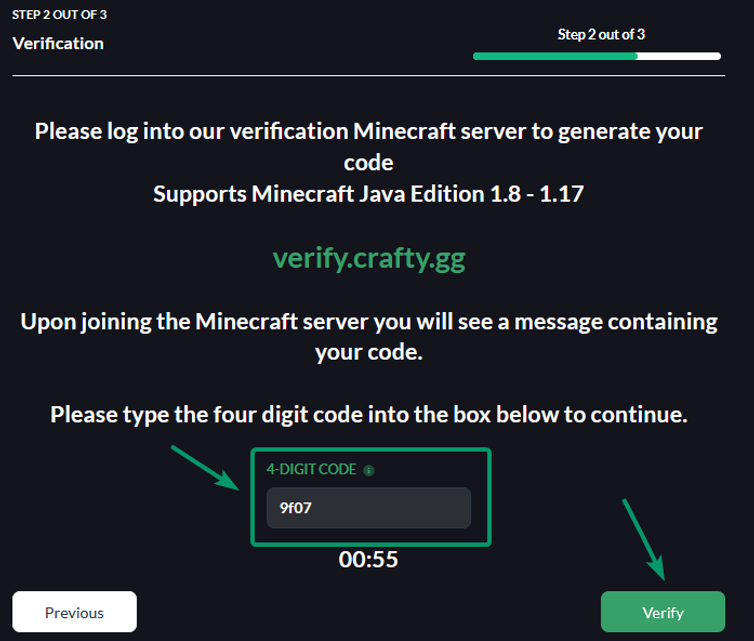Focus the 4-digit code input field

(369, 508)
